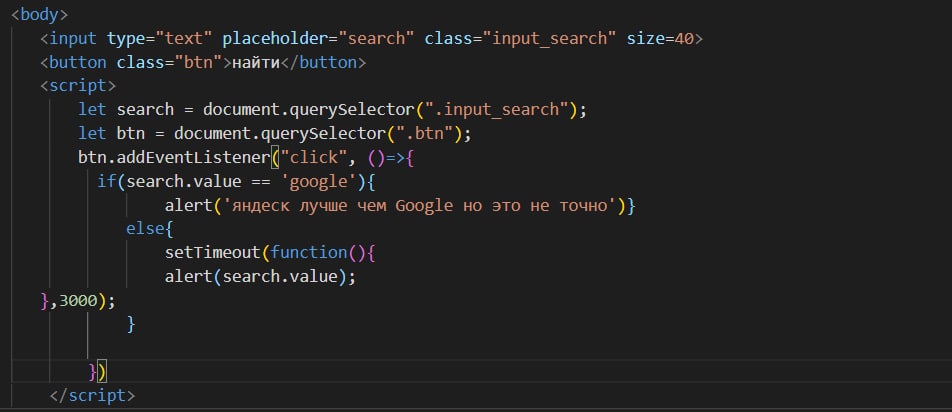Click the 3000 delay value

click(x=78, y=300)
